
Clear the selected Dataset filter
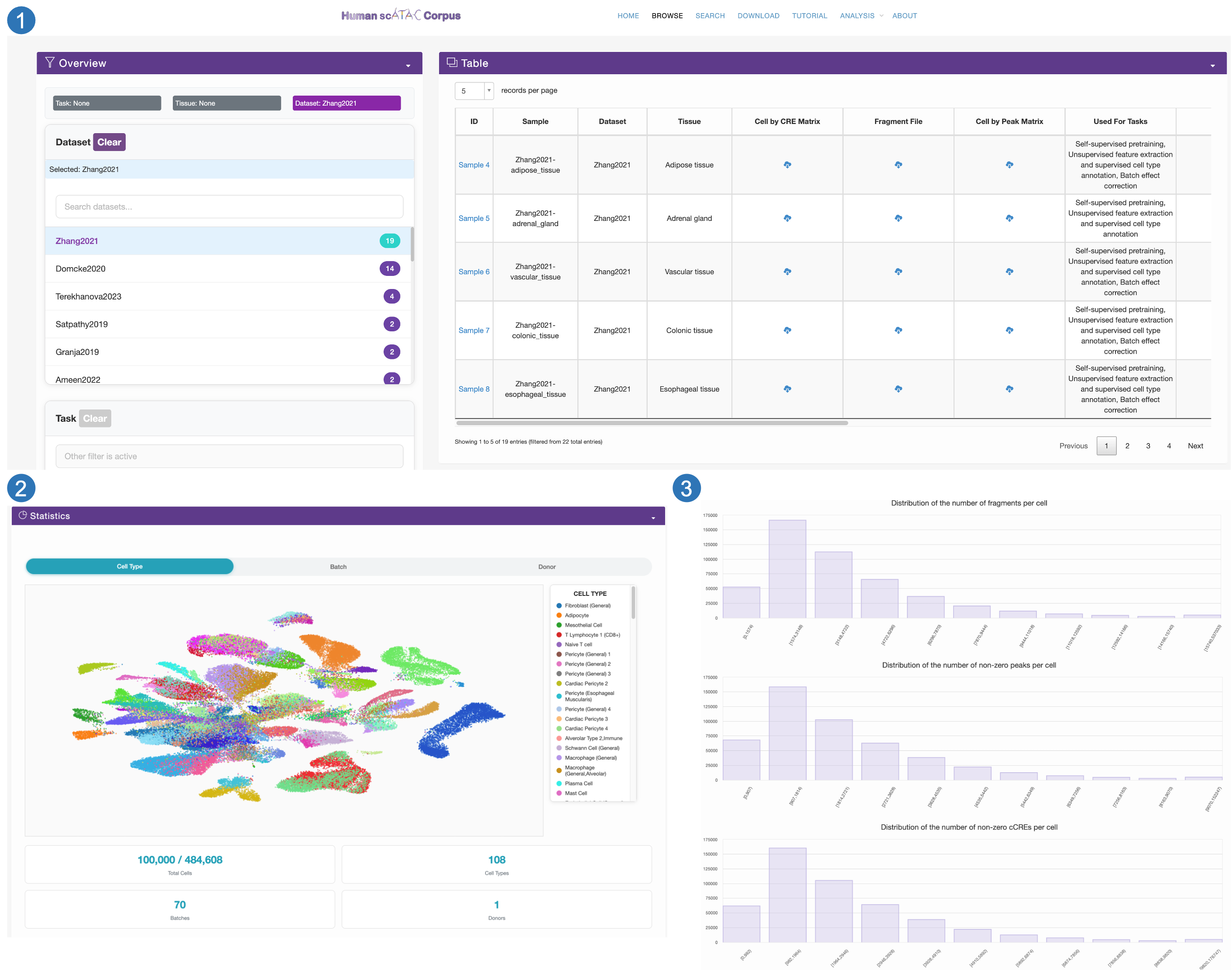tap(109, 142)
